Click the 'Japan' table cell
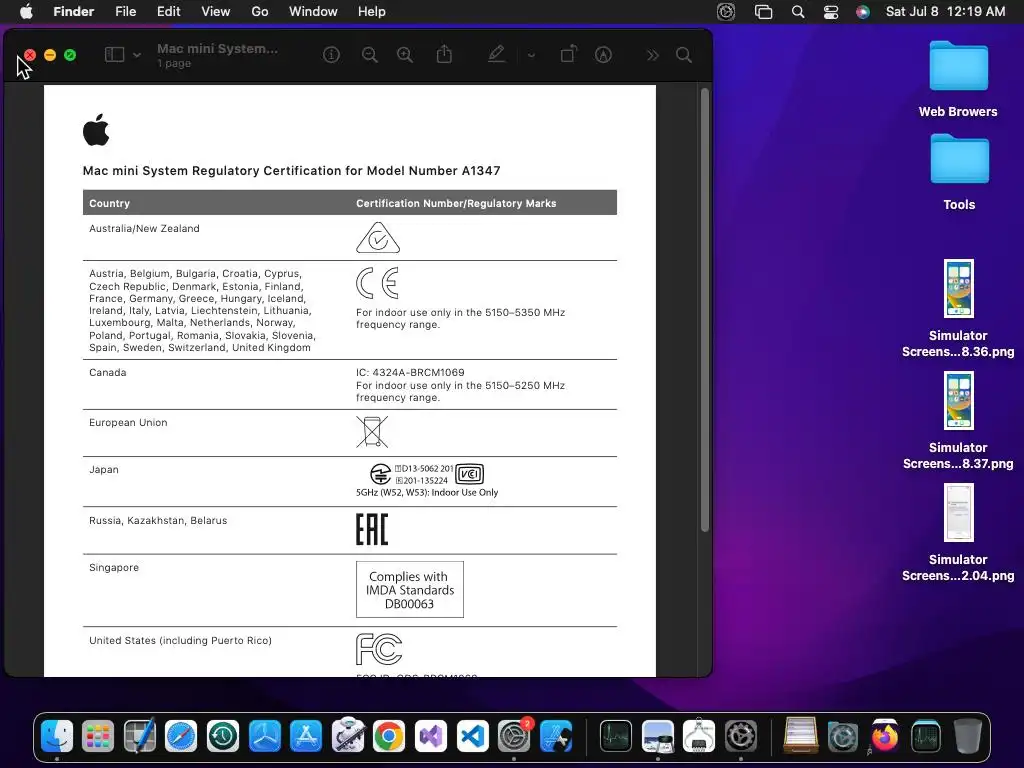This screenshot has height=768, width=1024. pyautogui.click(x=104, y=470)
